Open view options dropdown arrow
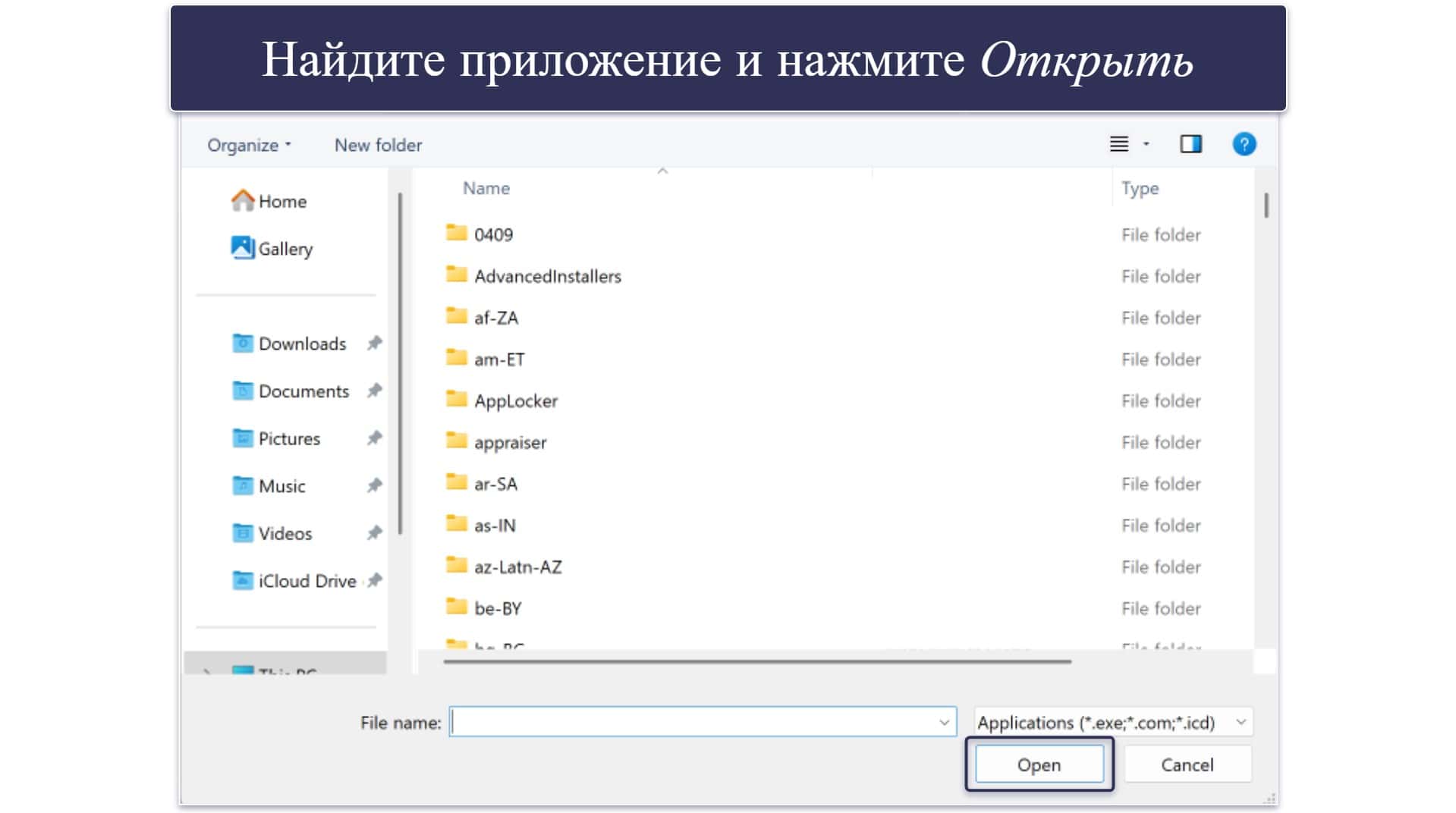The height and width of the screenshot is (813, 1456). tap(1146, 144)
